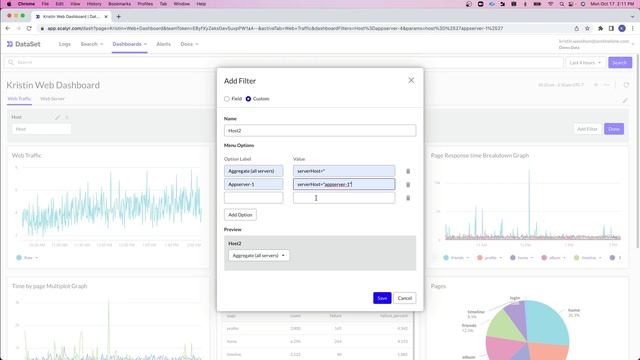Open the Alerts page
The width and height of the screenshot is (640, 360).
point(164,44)
